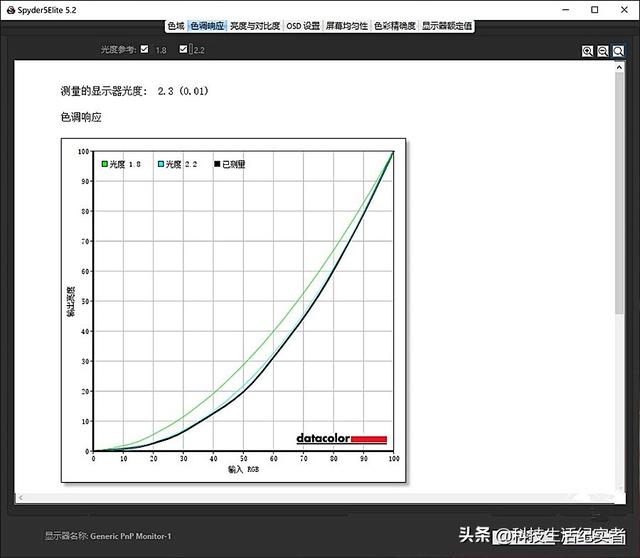Click the cyan 光度 2.2 legend swatch
Screen dimensions: 640x558
[x=161, y=164]
